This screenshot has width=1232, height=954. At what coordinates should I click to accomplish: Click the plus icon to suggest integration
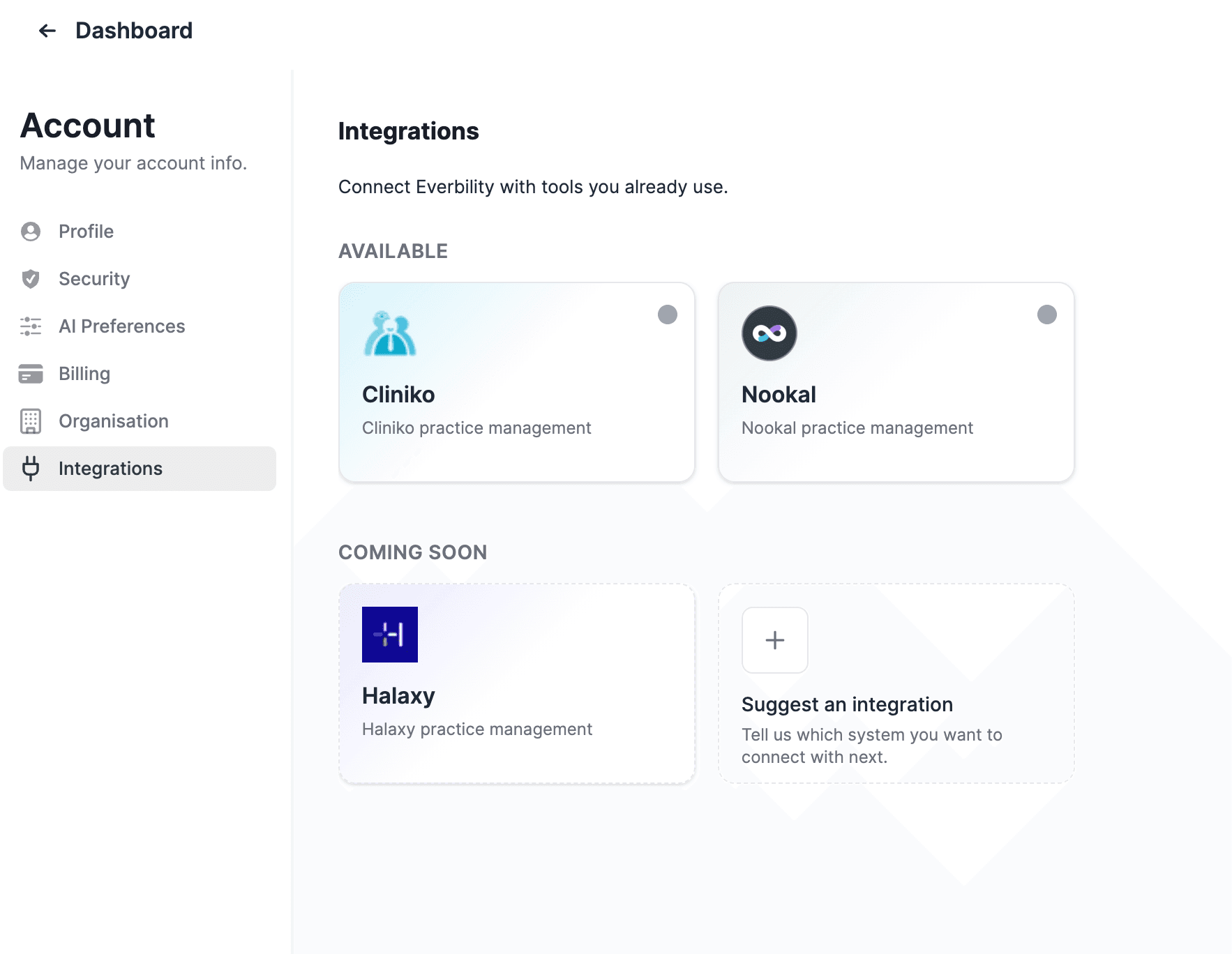coord(774,640)
